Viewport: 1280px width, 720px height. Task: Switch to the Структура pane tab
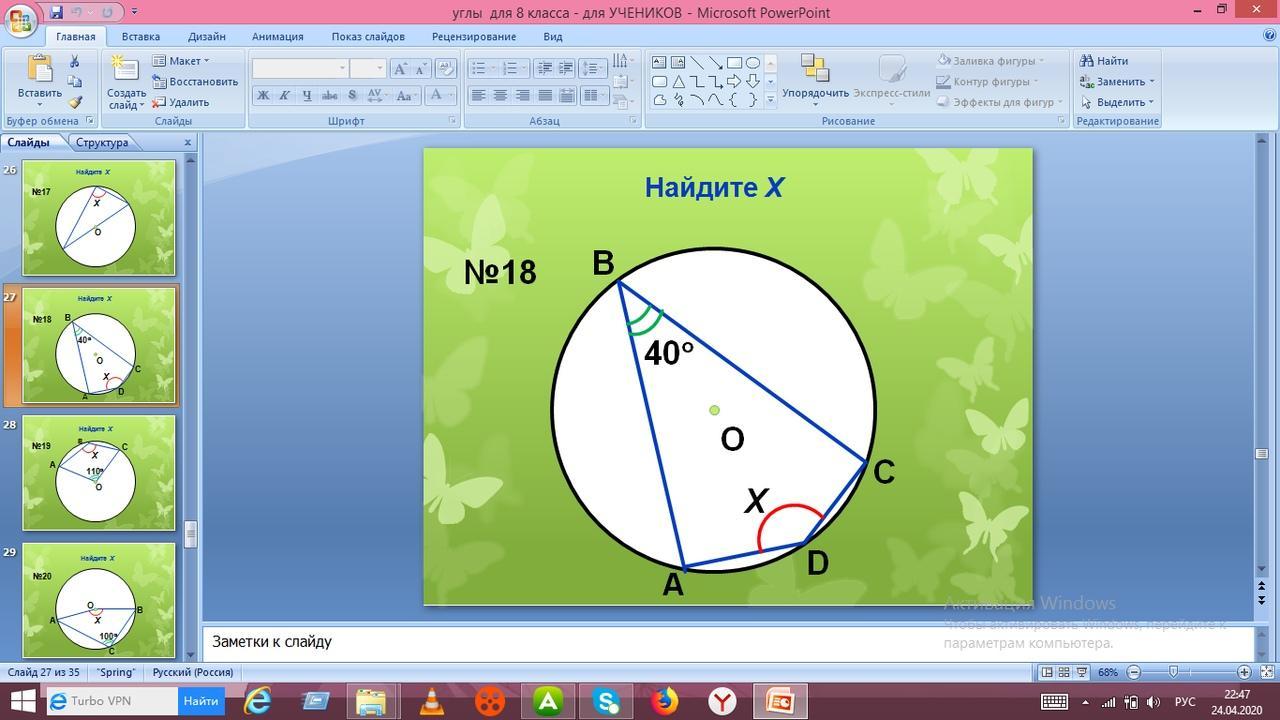click(102, 142)
